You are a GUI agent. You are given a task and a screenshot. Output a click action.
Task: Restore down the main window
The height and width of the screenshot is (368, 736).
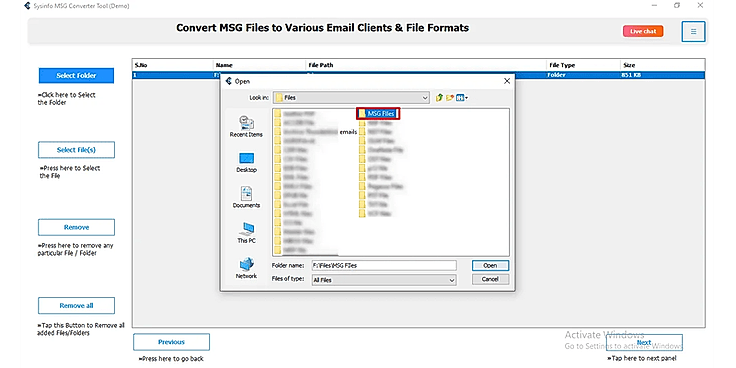tap(677, 6)
